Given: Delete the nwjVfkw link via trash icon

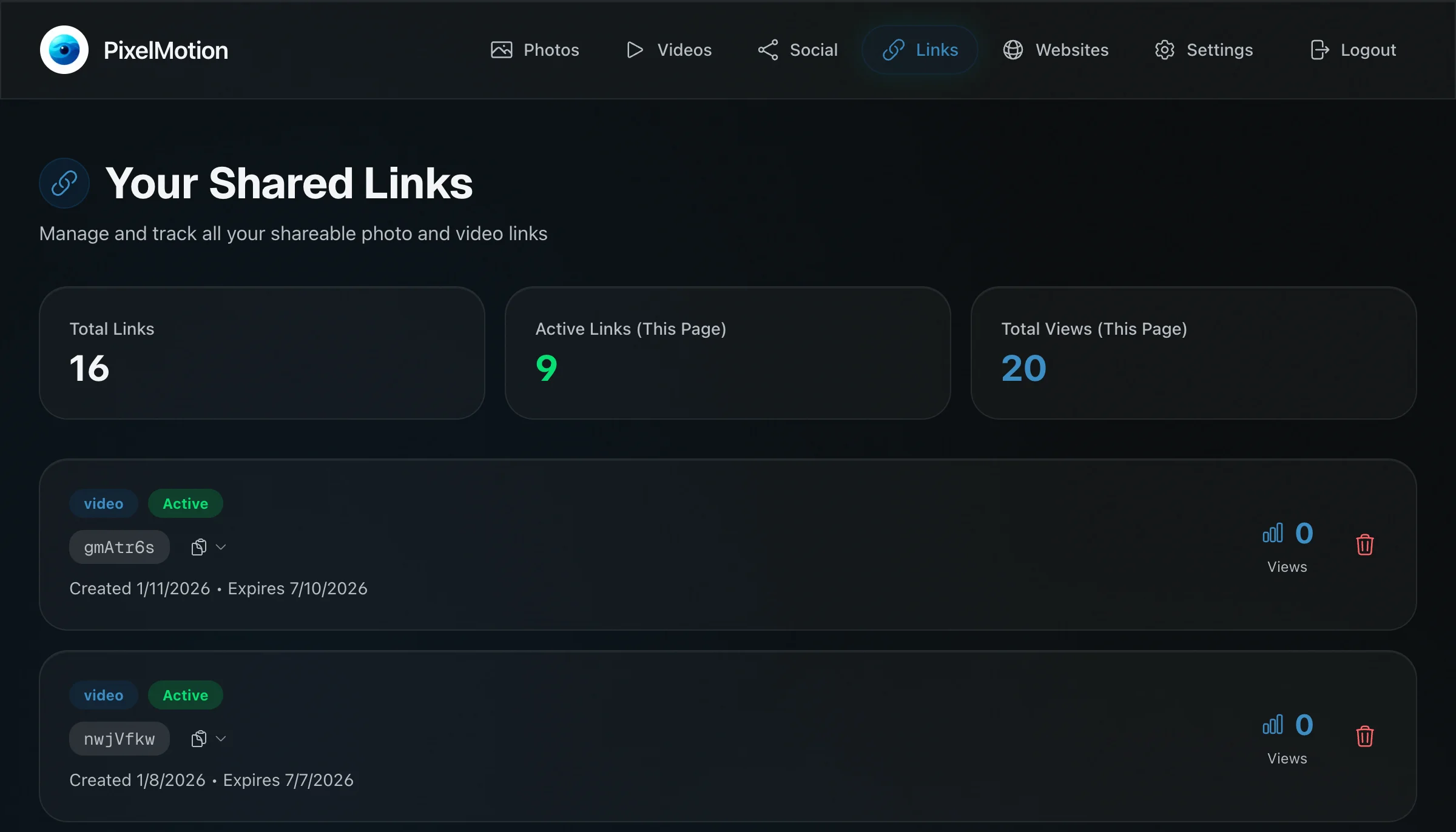Looking at the screenshot, I should (1365, 736).
